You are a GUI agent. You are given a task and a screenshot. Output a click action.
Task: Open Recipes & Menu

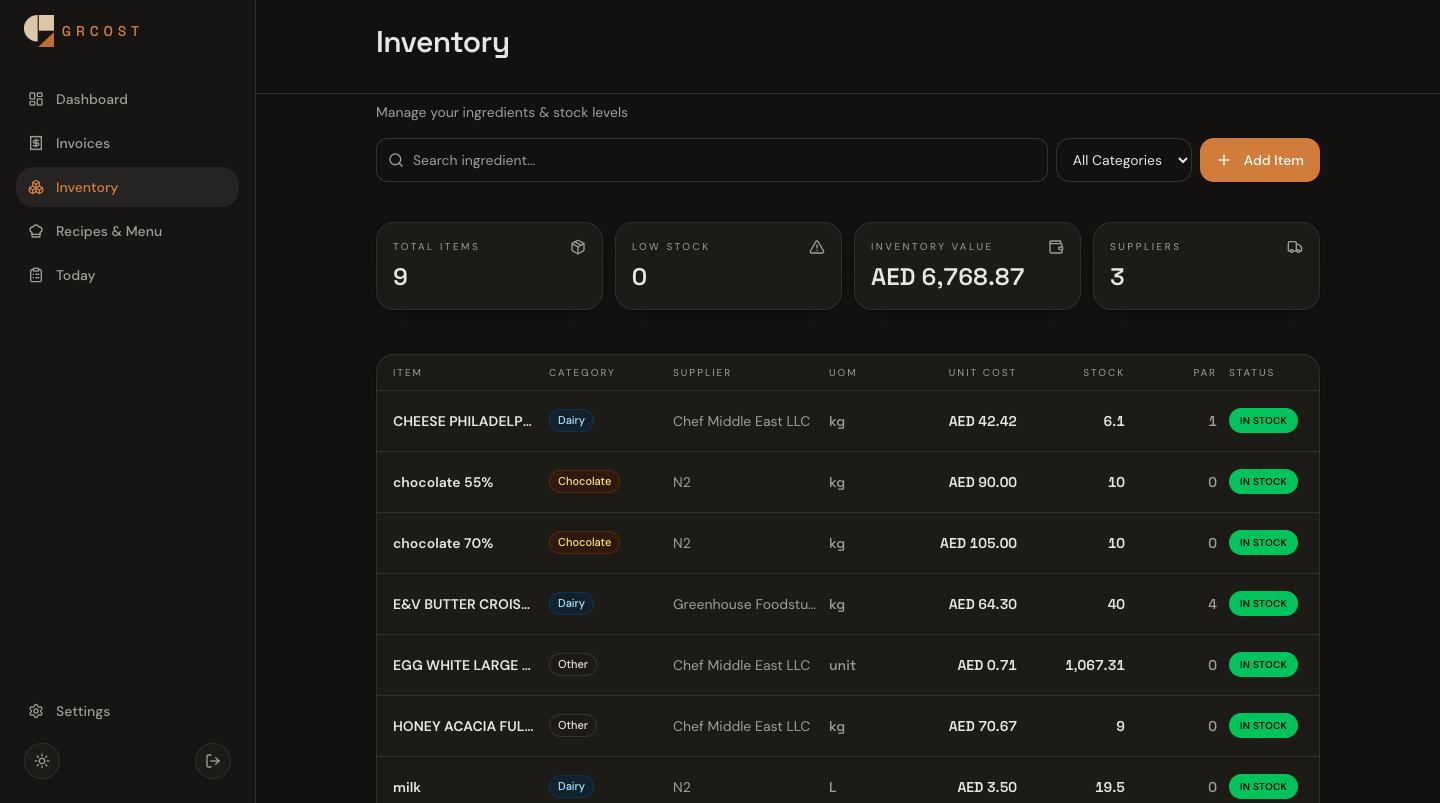[127, 231]
